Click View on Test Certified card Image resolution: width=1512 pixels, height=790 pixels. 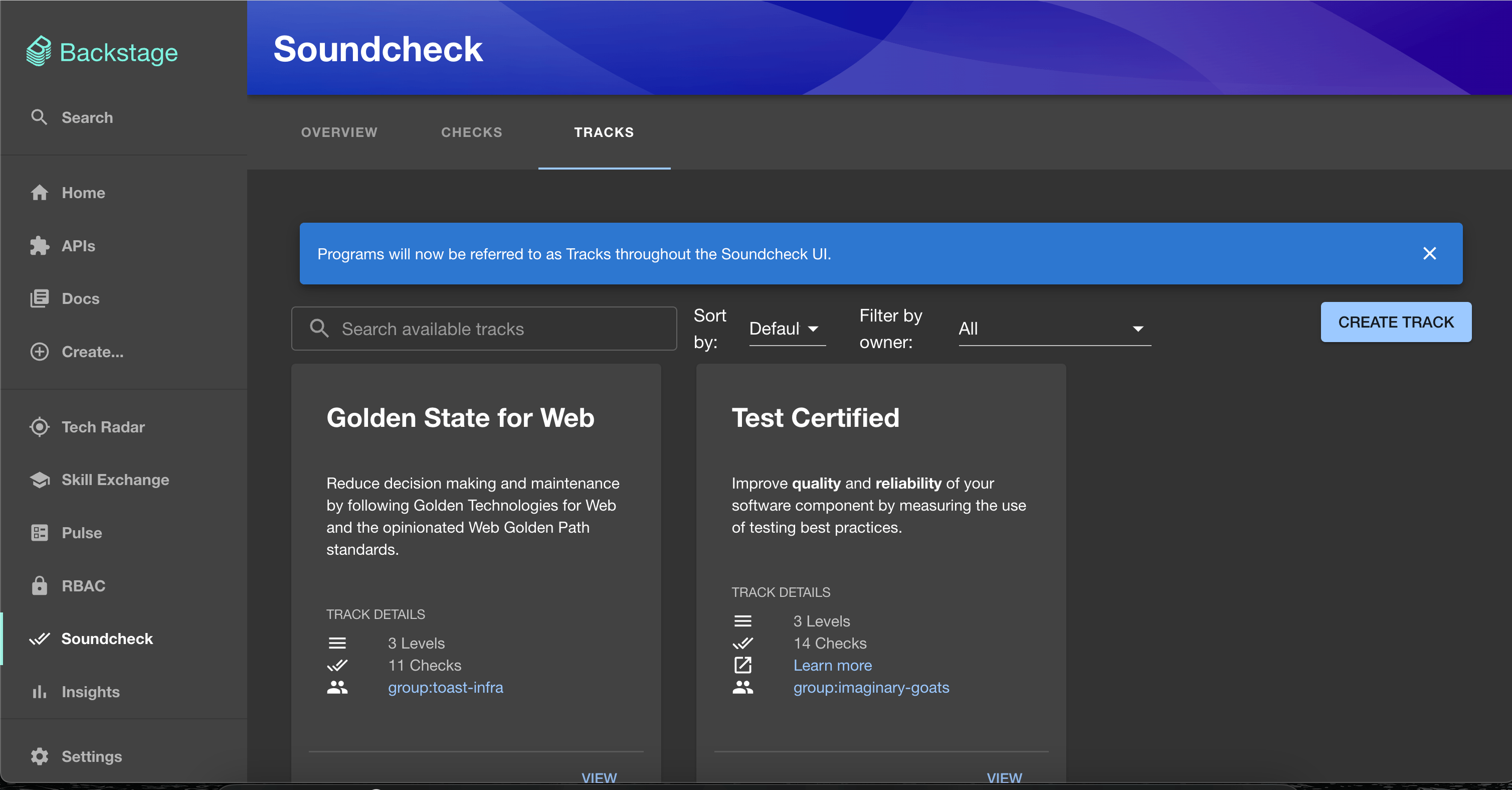[1004, 777]
